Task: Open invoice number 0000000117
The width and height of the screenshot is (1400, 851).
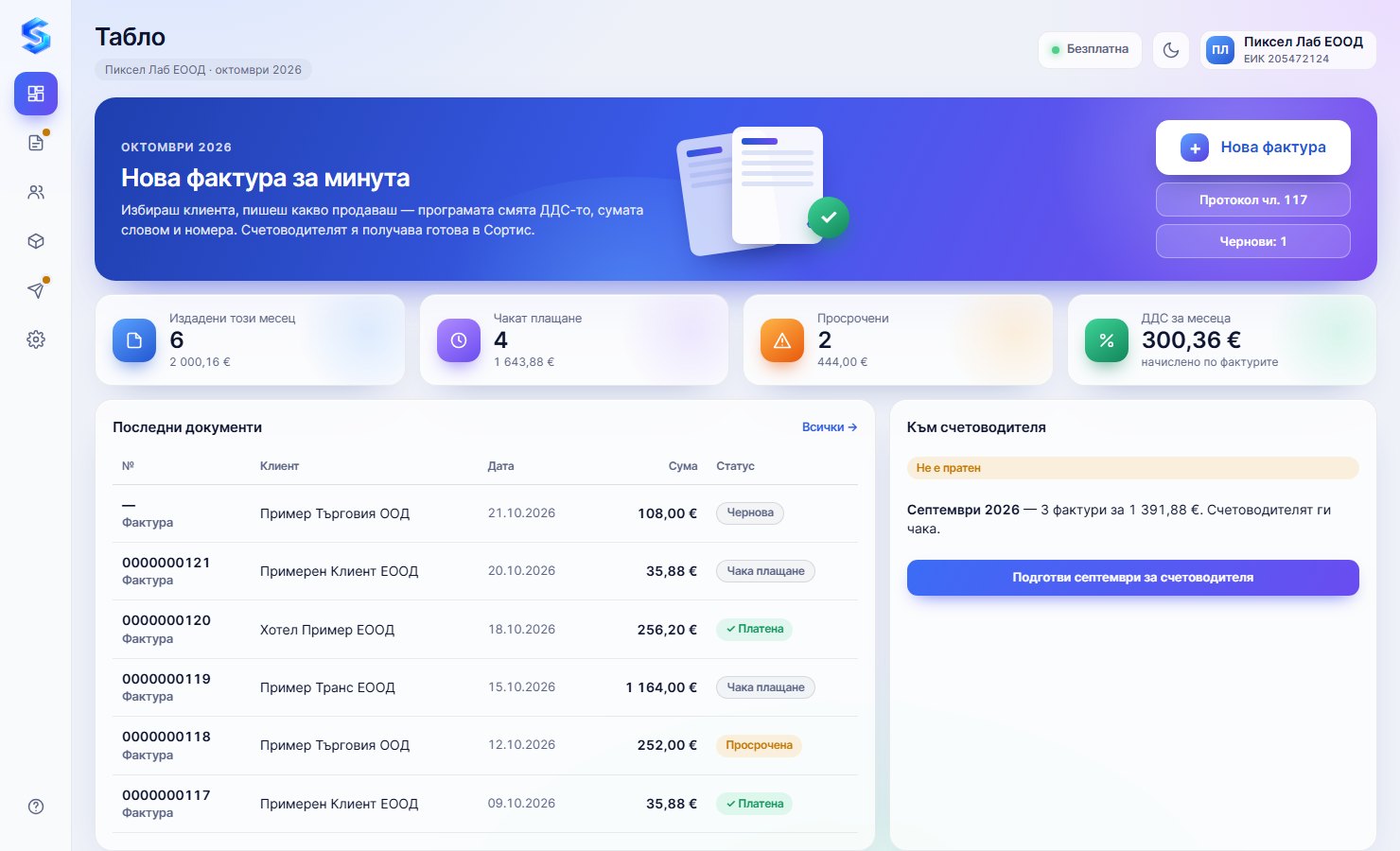Action: point(166,795)
